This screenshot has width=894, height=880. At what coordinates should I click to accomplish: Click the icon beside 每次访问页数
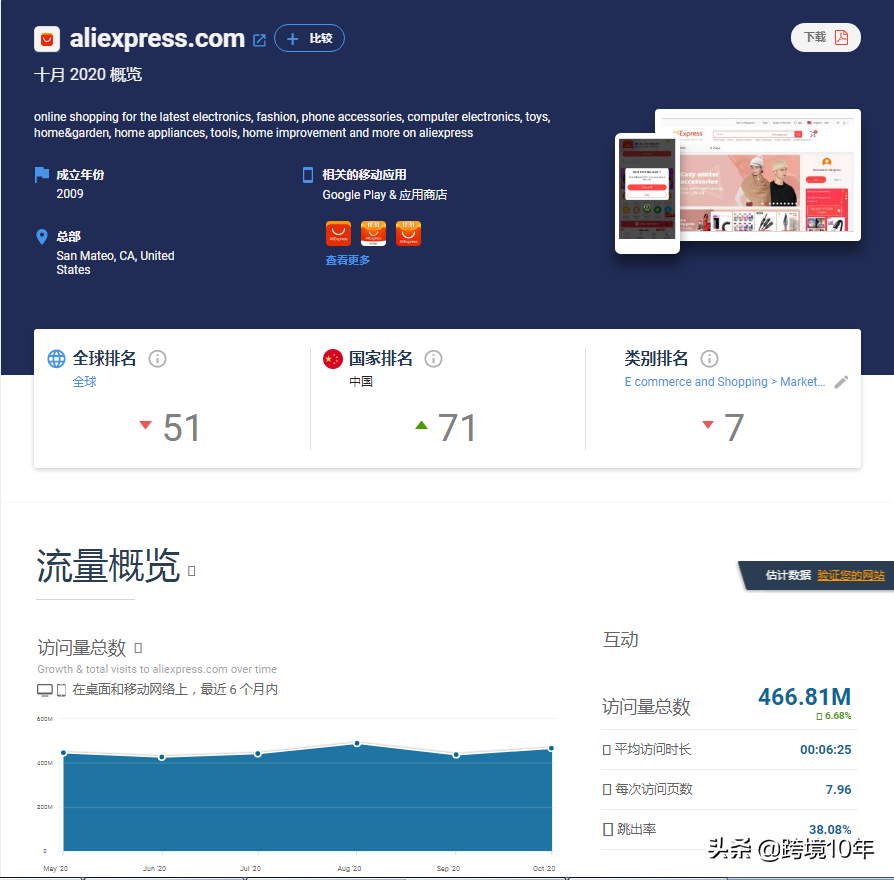pyautogui.click(x=607, y=790)
